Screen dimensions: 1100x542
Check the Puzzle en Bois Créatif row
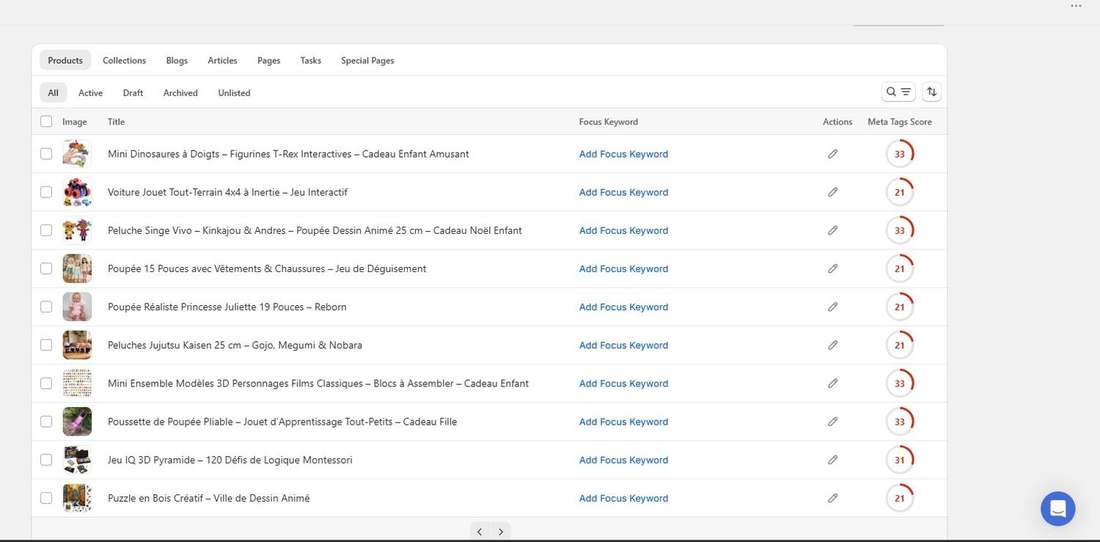[46, 498]
